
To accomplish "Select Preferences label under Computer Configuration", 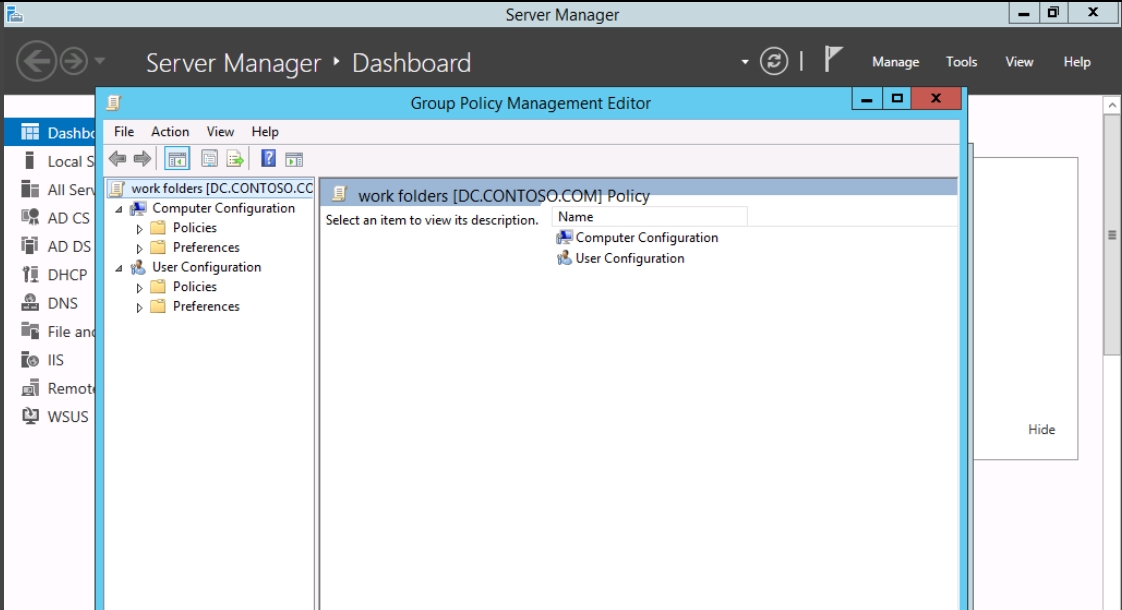I will coord(206,248).
